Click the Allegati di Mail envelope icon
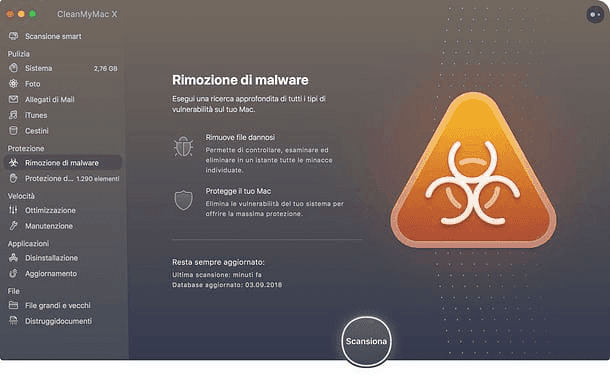Screen dimensions: 610x385 14,99
